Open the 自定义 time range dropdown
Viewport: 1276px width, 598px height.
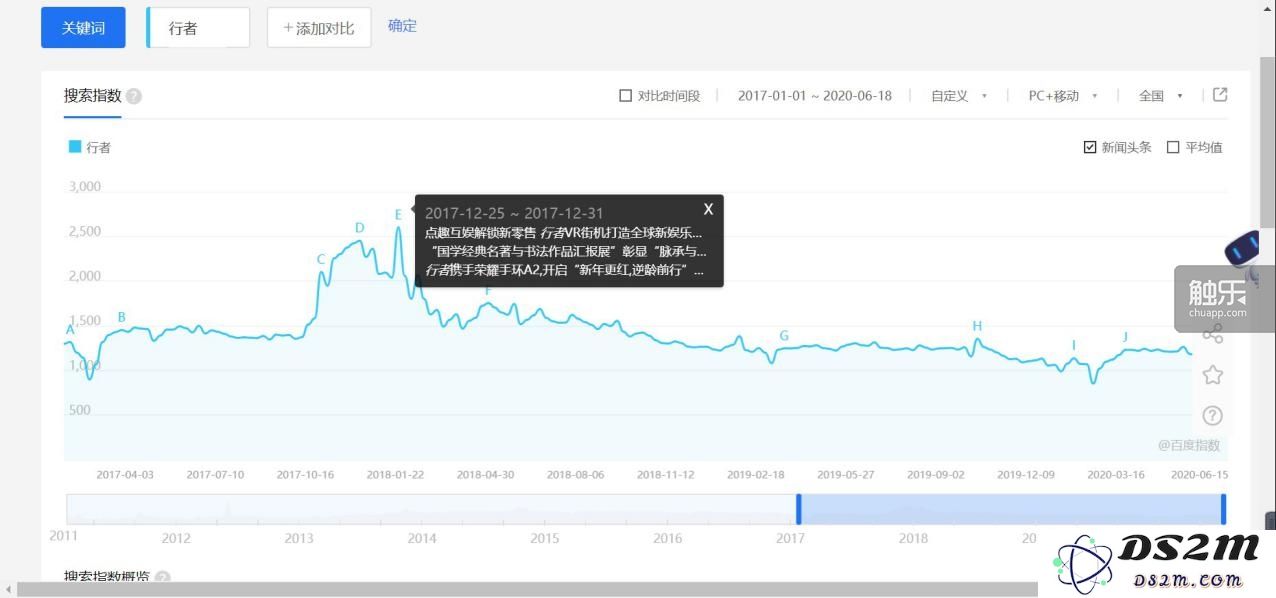pos(959,96)
